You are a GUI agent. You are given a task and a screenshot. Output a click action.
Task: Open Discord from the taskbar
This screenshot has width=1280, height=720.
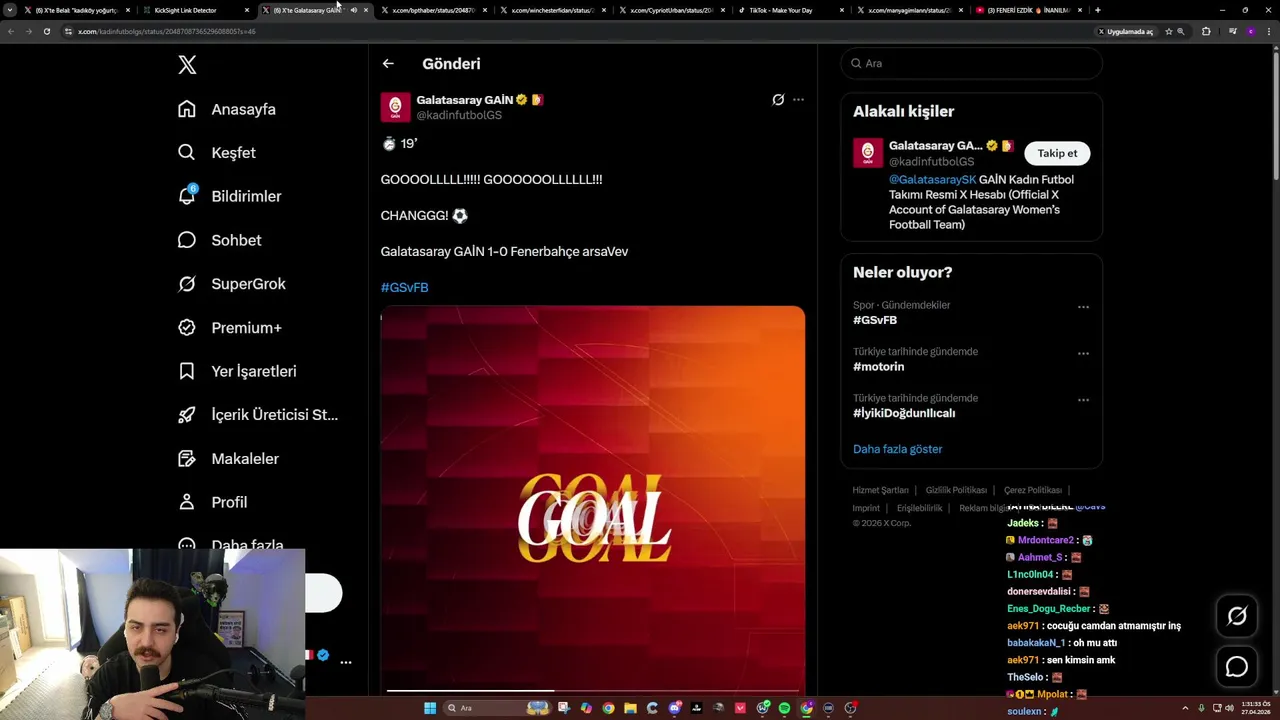(x=674, y=708)
